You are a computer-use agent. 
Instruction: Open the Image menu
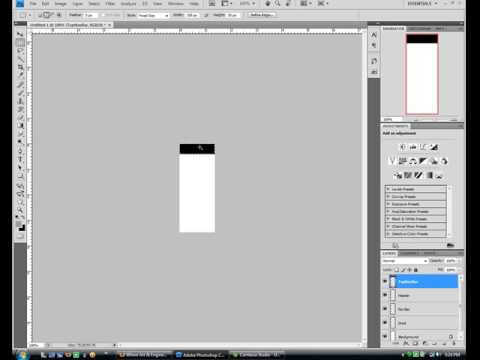click(60, 4)
